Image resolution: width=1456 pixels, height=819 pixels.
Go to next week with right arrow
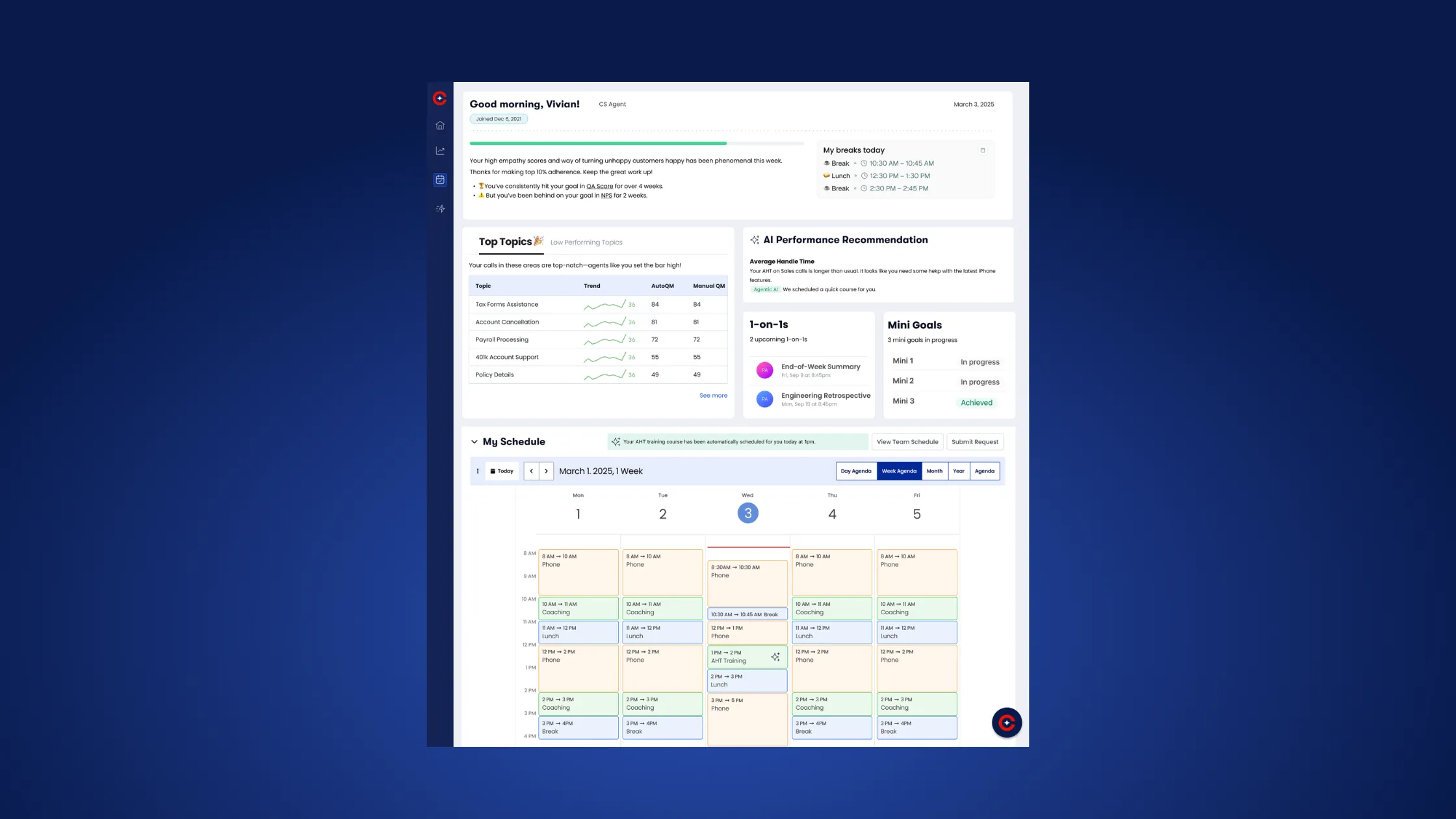546,471
